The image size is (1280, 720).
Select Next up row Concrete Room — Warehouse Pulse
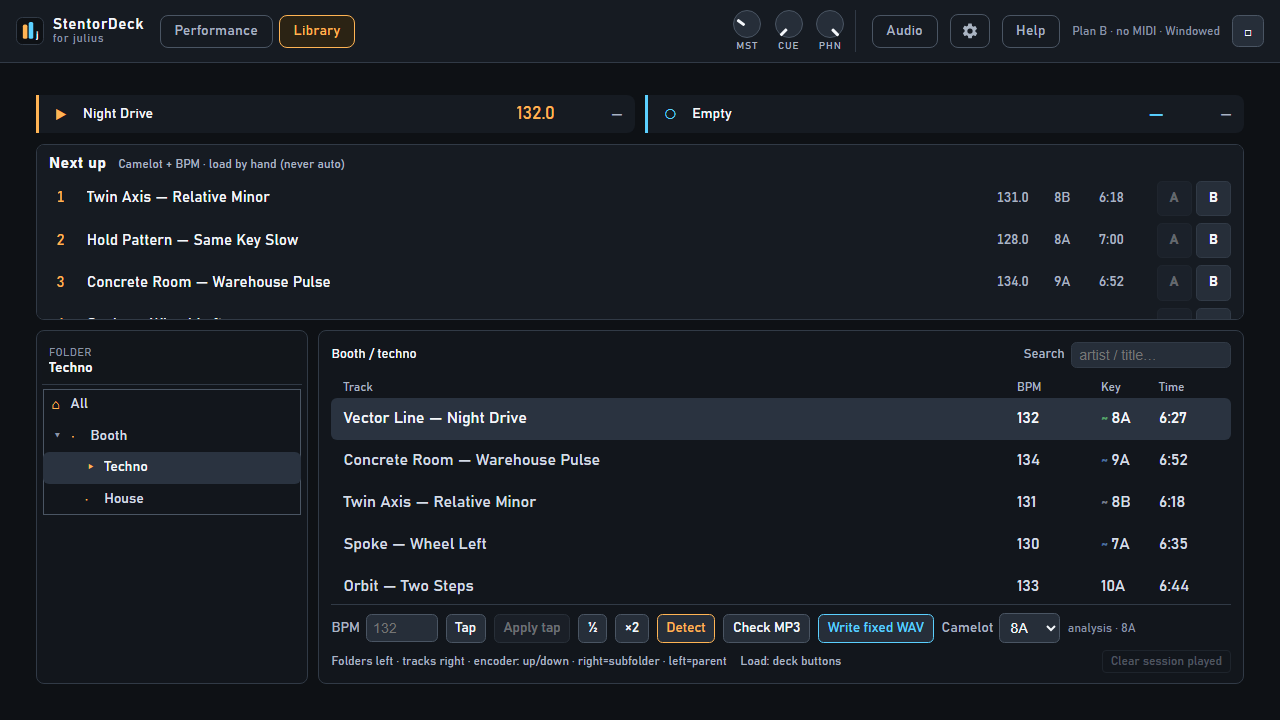coord(640,282)
